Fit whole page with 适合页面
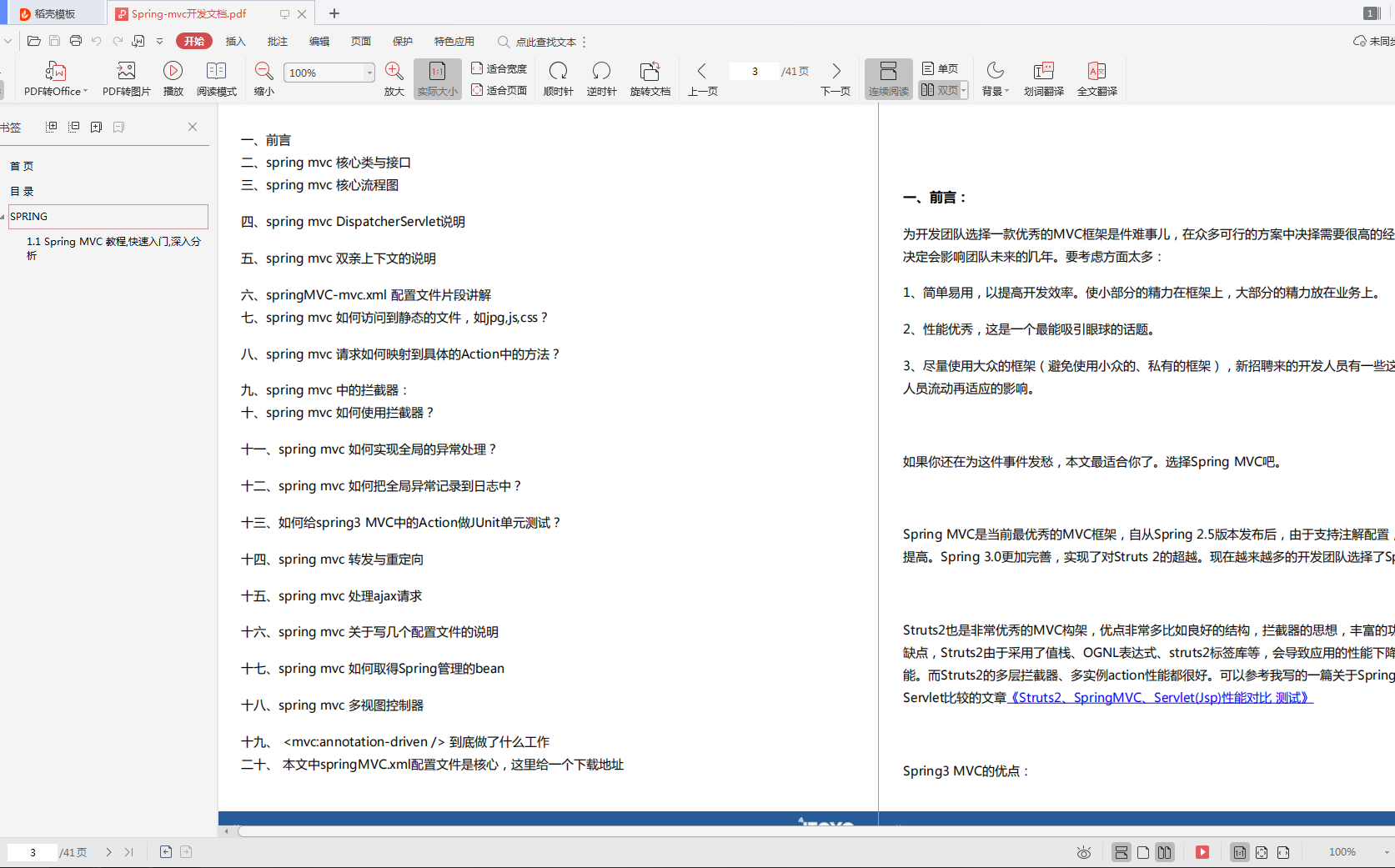 pos(499,90)
